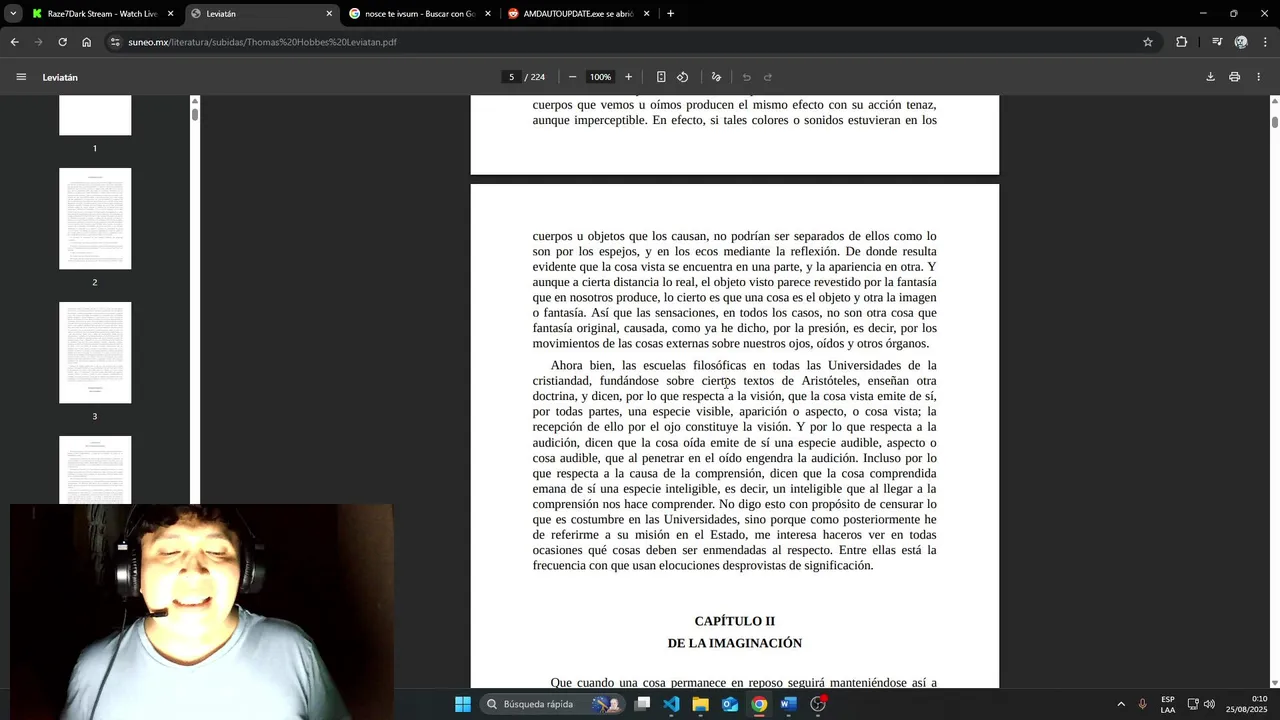Viewport: 1280px width, 720px height.
Task: Open the partially visible page 4 thumbnail
Action: pos(95,470)
